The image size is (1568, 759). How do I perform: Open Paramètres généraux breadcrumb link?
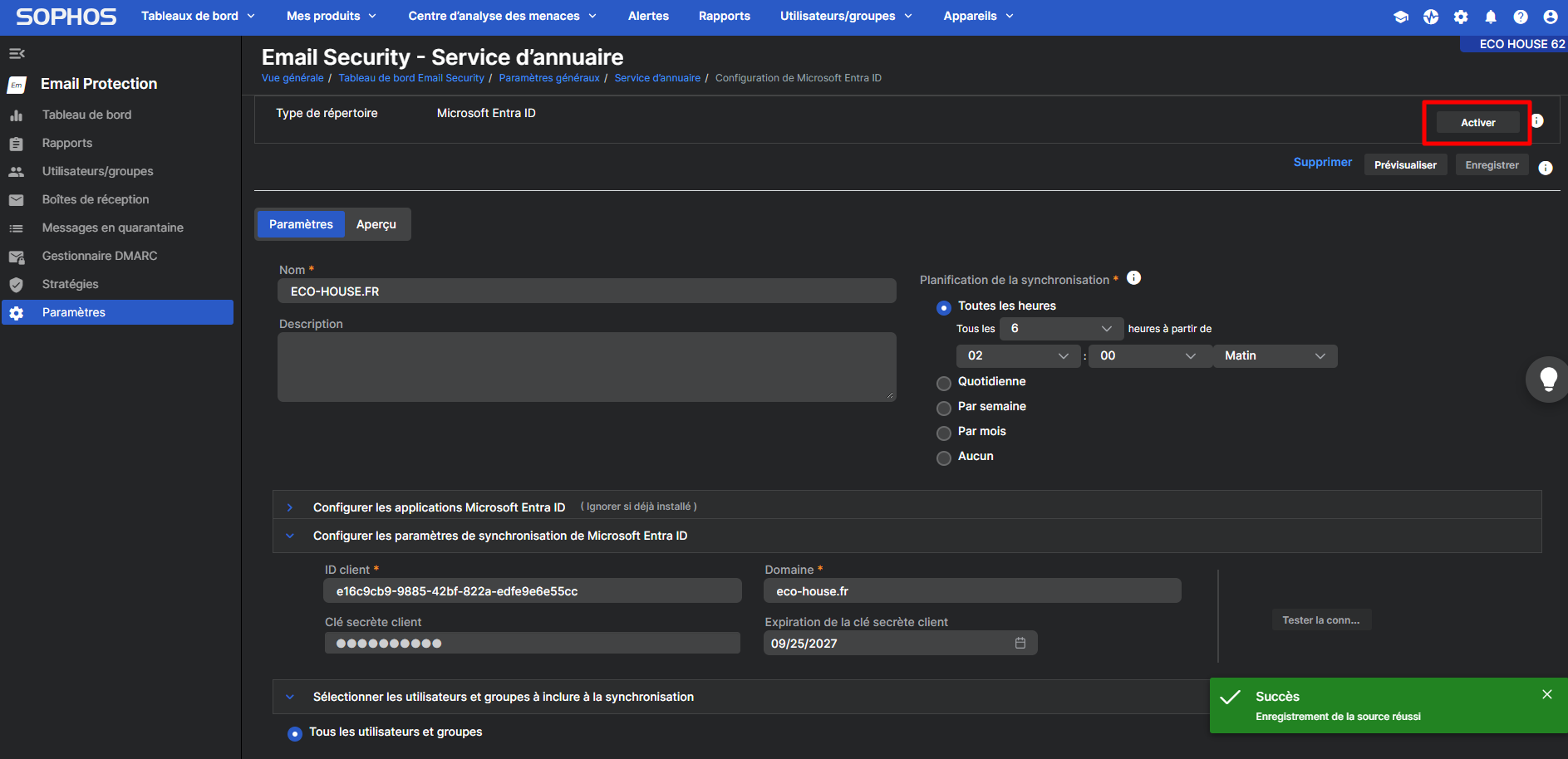(x=549, y=78)
